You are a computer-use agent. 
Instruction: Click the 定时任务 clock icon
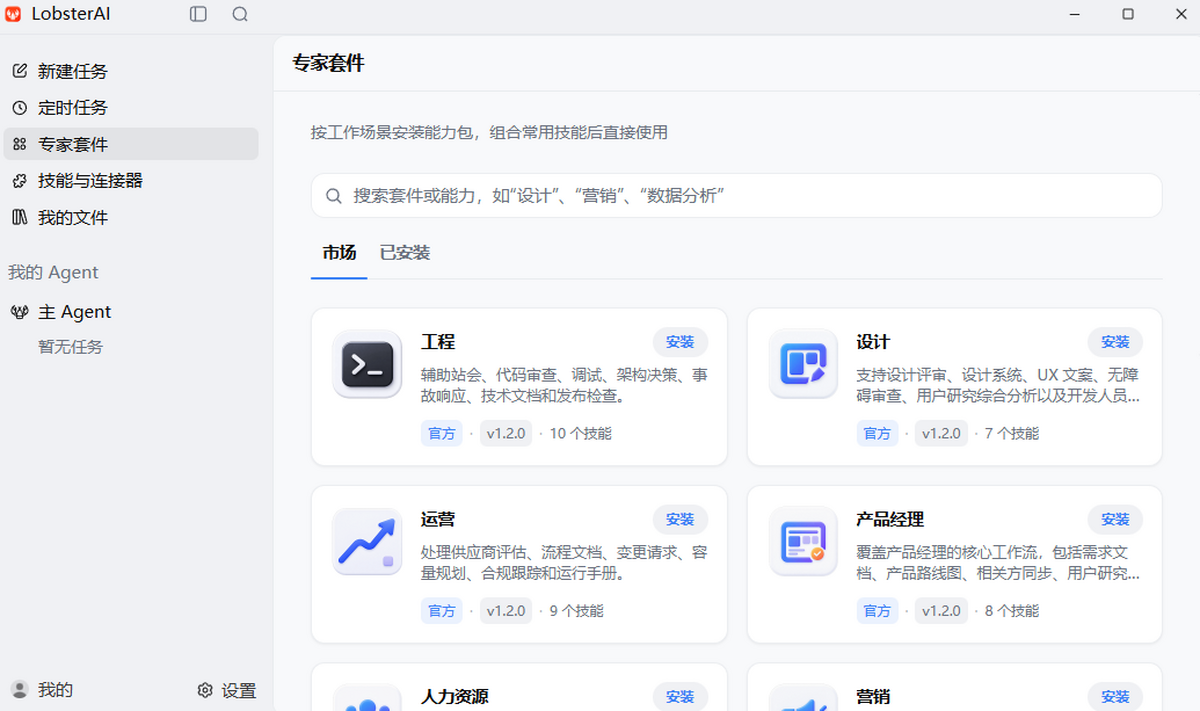(x=19, y=107)
